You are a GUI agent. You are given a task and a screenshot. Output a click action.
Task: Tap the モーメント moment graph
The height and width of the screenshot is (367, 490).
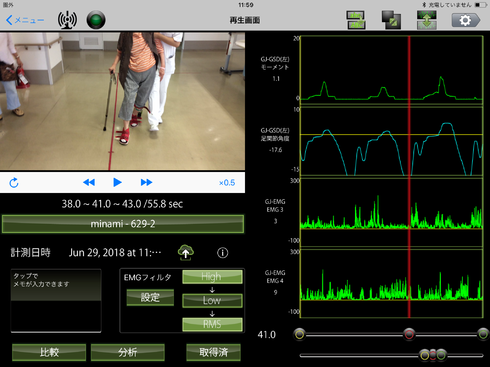click(391, 70)
